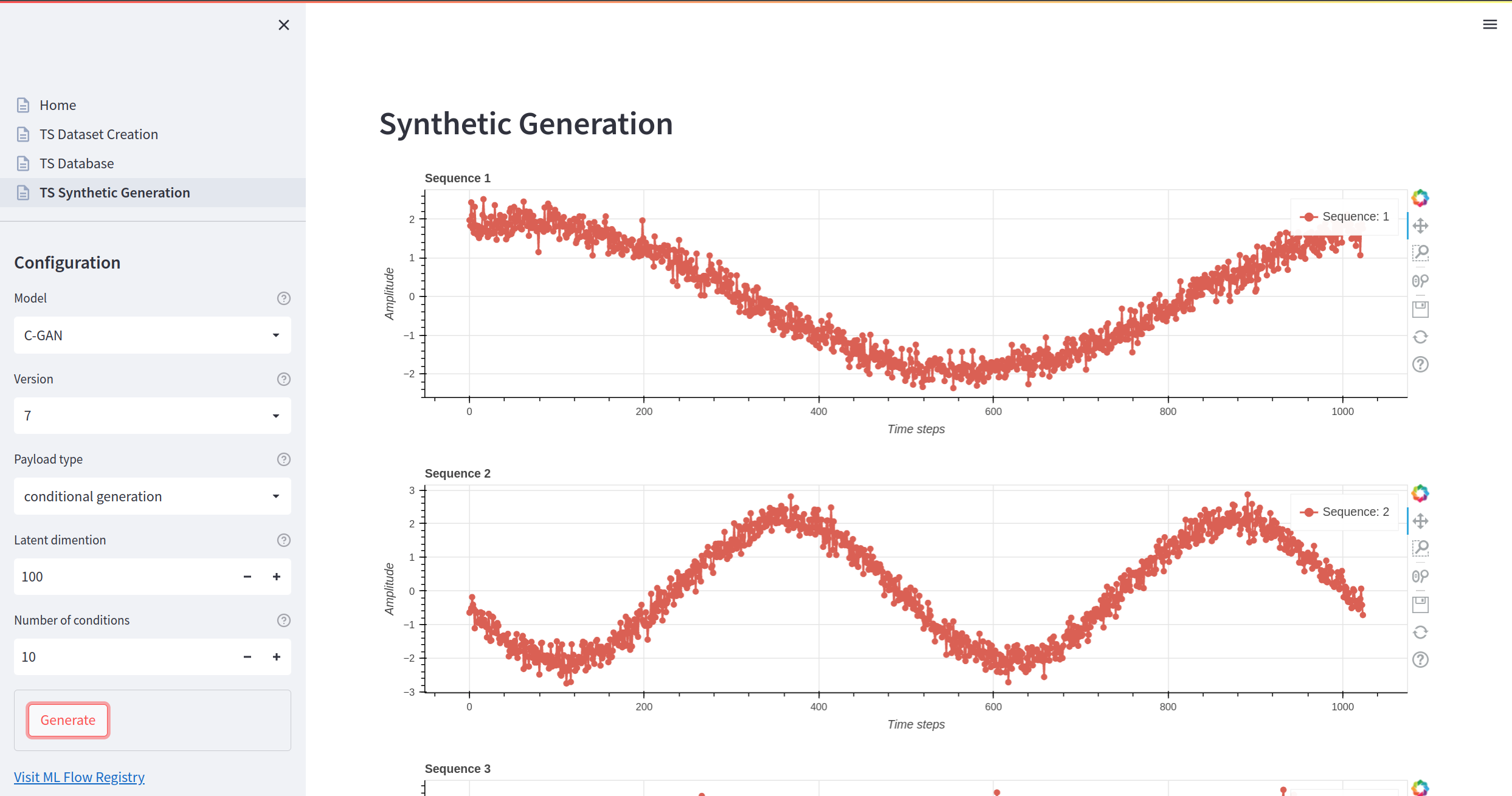Select Pan tool on Sequence 1 plot

(1420, 226)
